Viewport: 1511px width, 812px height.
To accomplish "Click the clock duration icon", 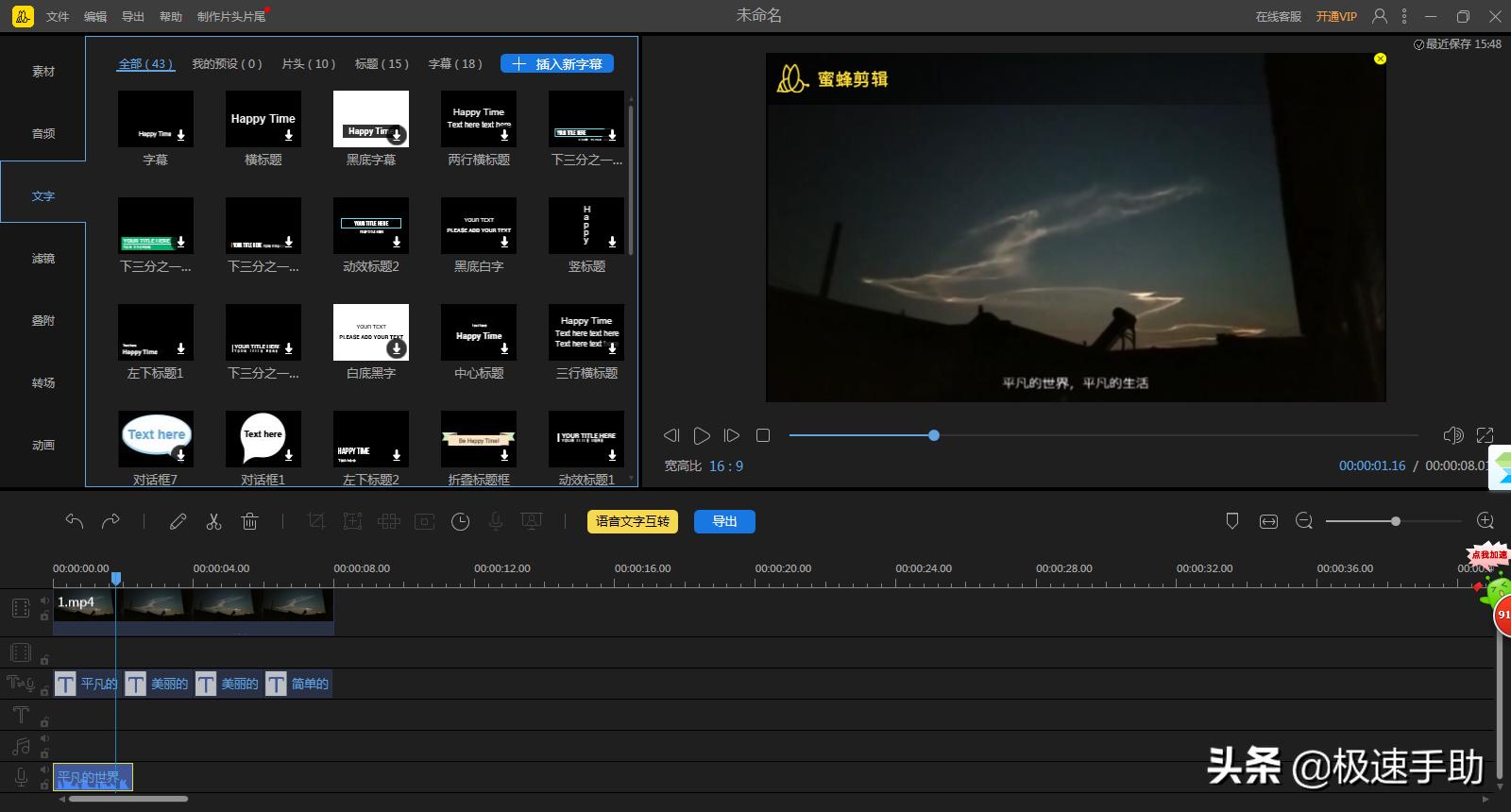I will point(460,521).
